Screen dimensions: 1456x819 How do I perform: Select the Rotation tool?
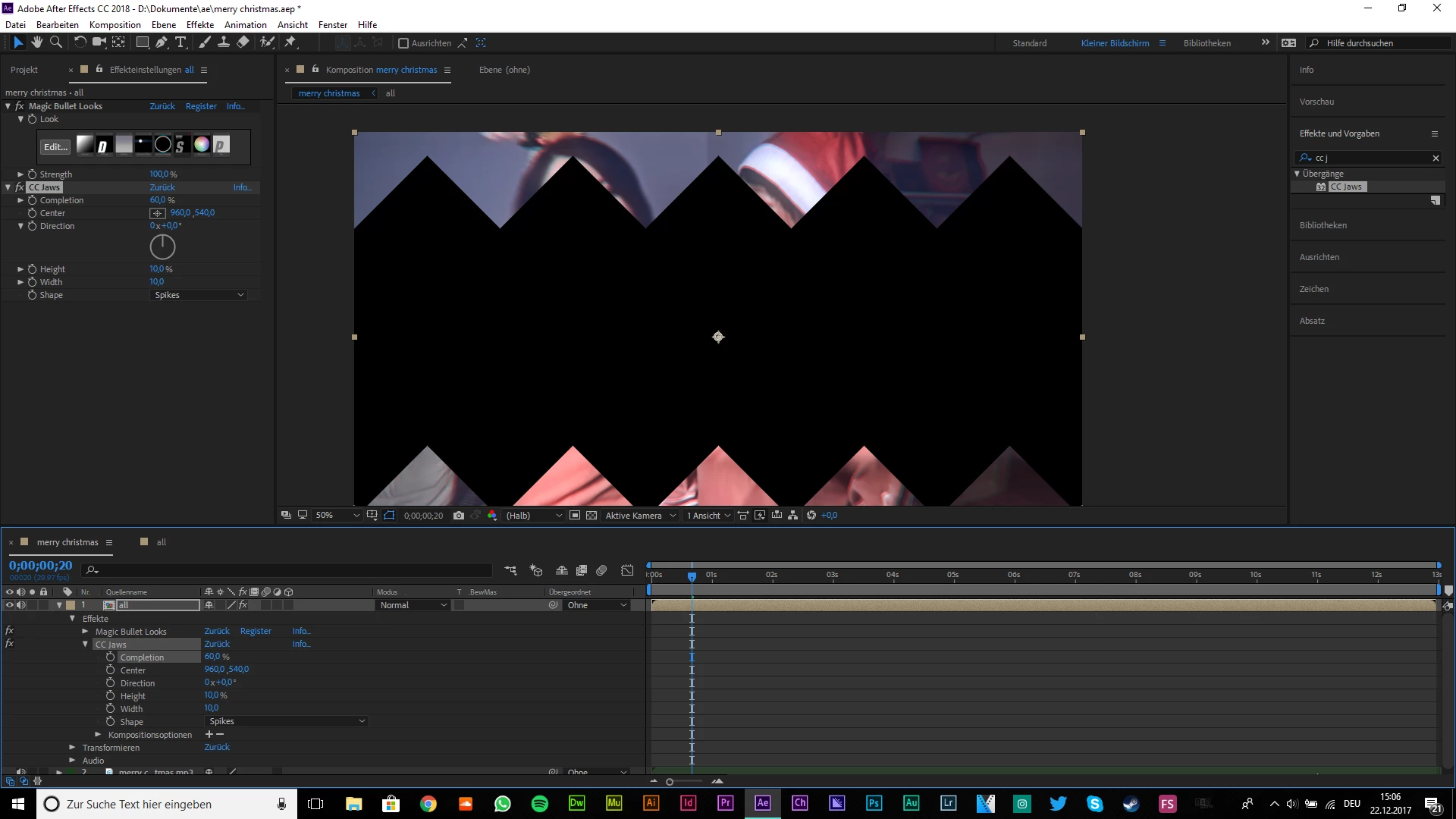(x=80, y=42)
